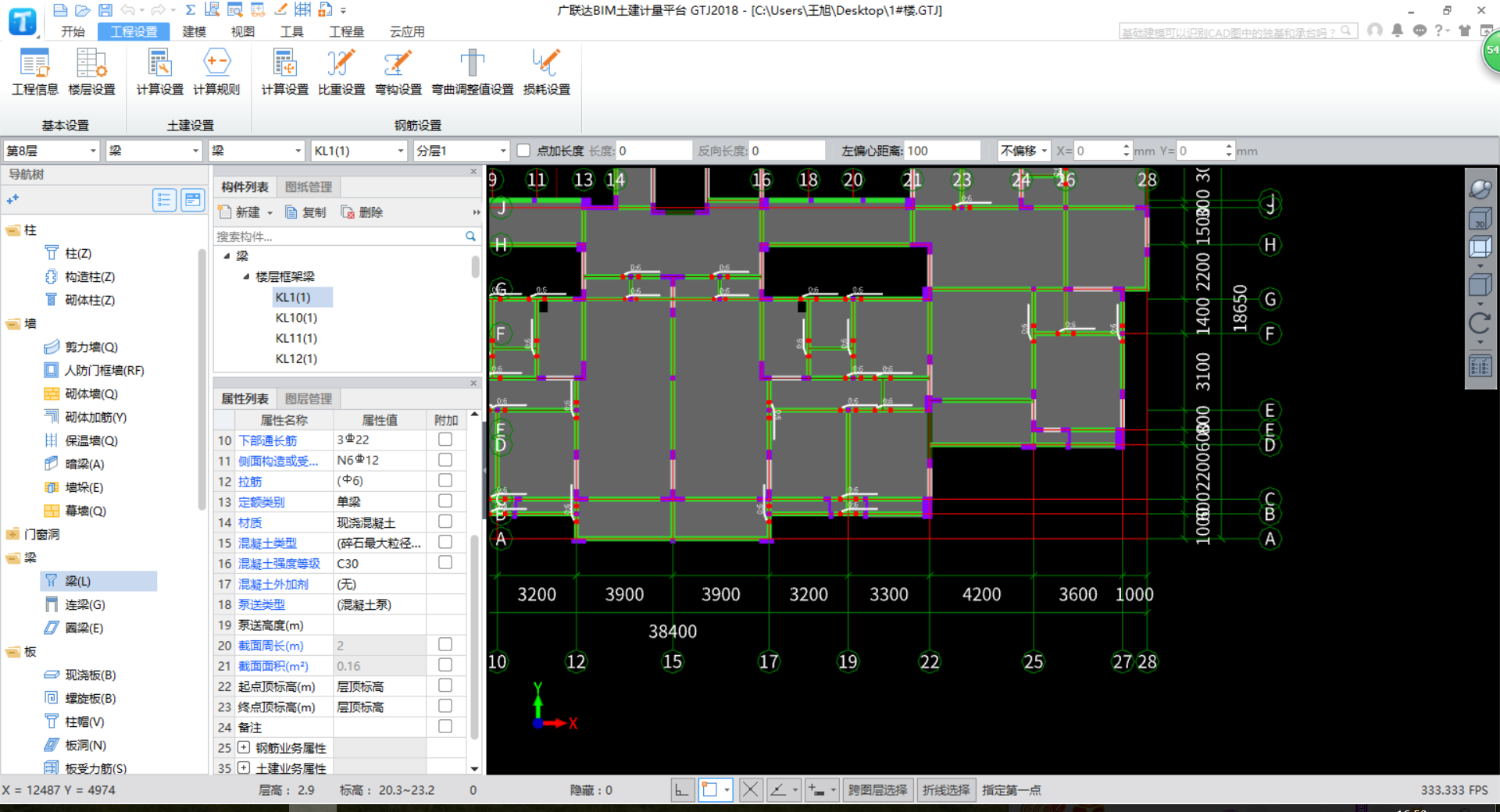Check 附加 box for 起点顶标高 row
This screenshot has width=1500, height=812.
445,685
